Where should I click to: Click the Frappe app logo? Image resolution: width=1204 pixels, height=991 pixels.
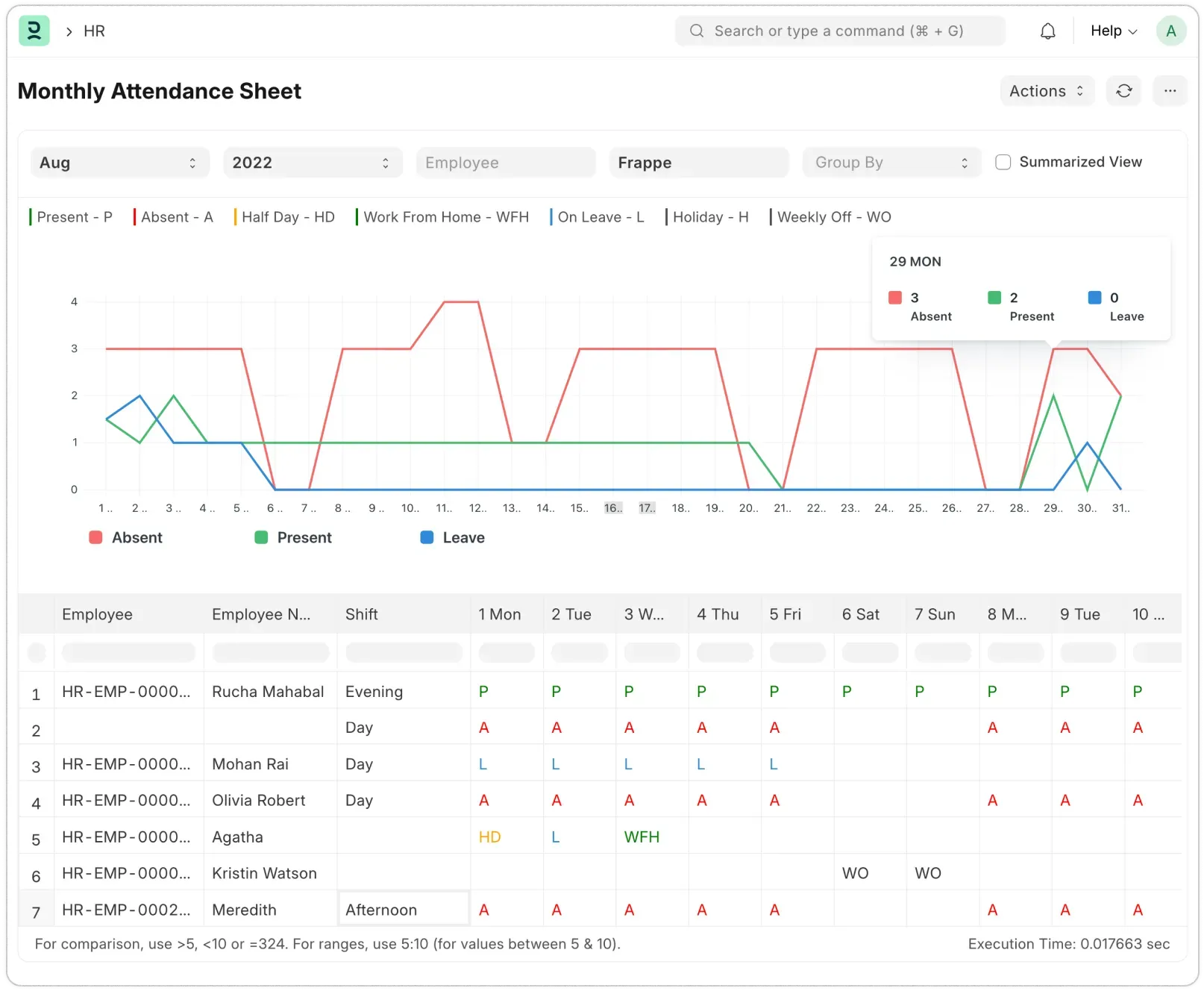coord(34,31)
